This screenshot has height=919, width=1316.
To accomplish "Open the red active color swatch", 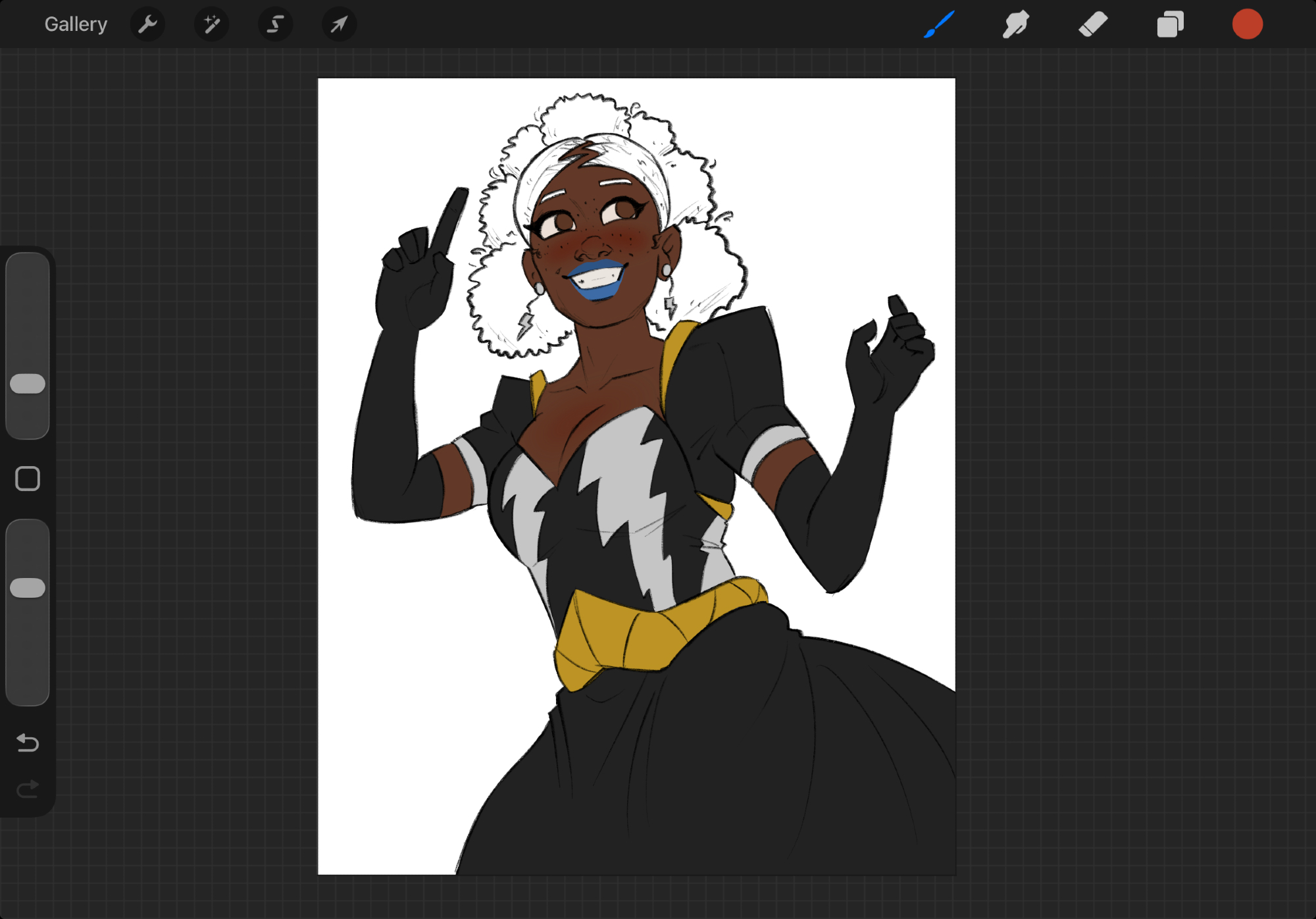I will coord(1247,24).
